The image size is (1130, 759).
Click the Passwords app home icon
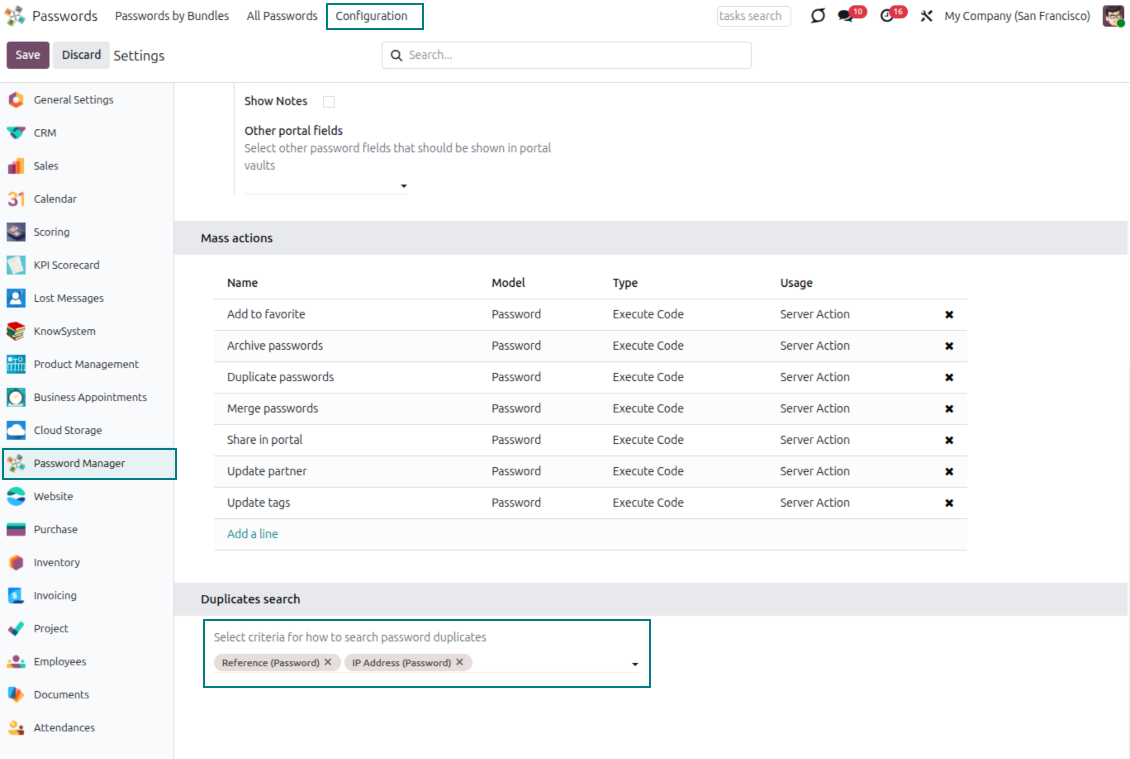point(15,16)
